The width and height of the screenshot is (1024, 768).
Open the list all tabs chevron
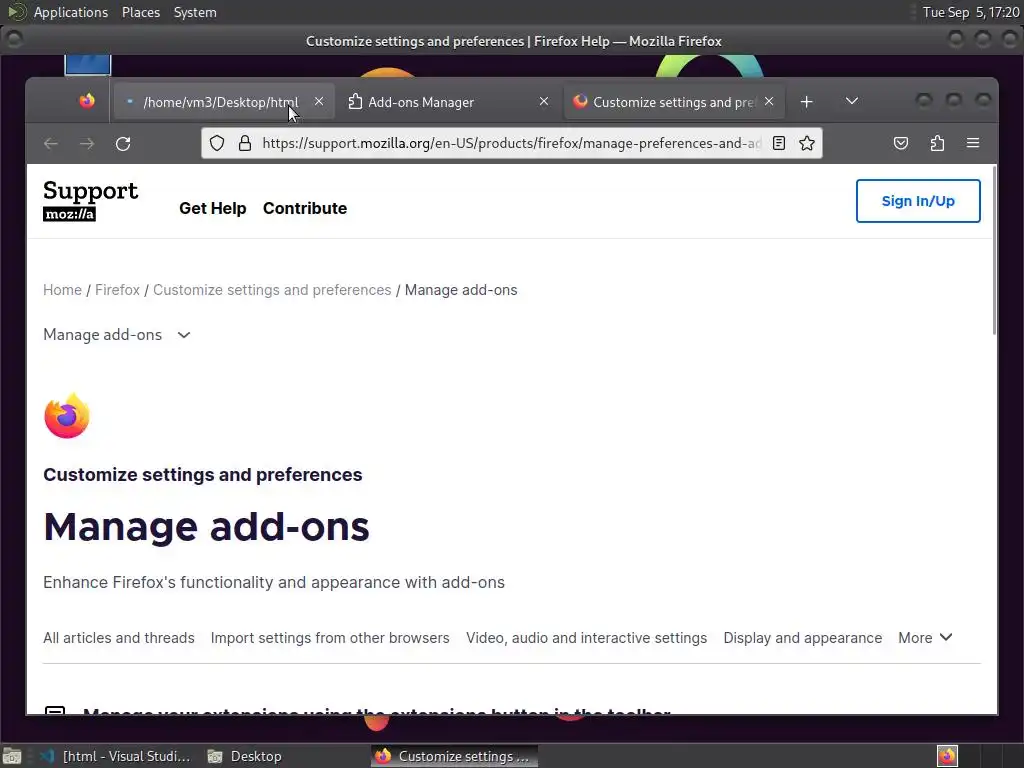852,101
